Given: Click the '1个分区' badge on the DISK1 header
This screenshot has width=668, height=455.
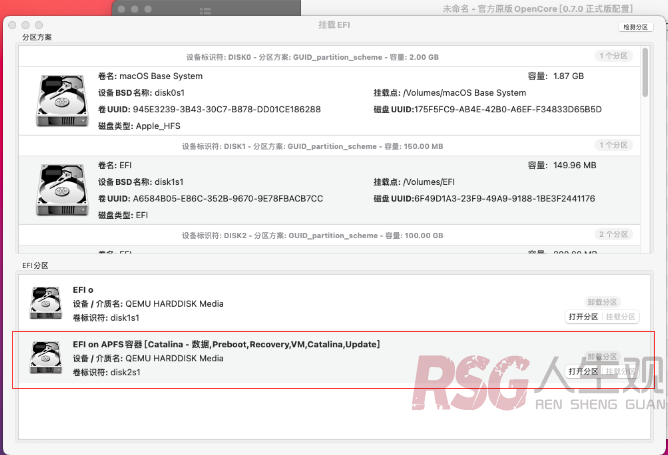Looking at the screenshot, I should pos(613,146).
